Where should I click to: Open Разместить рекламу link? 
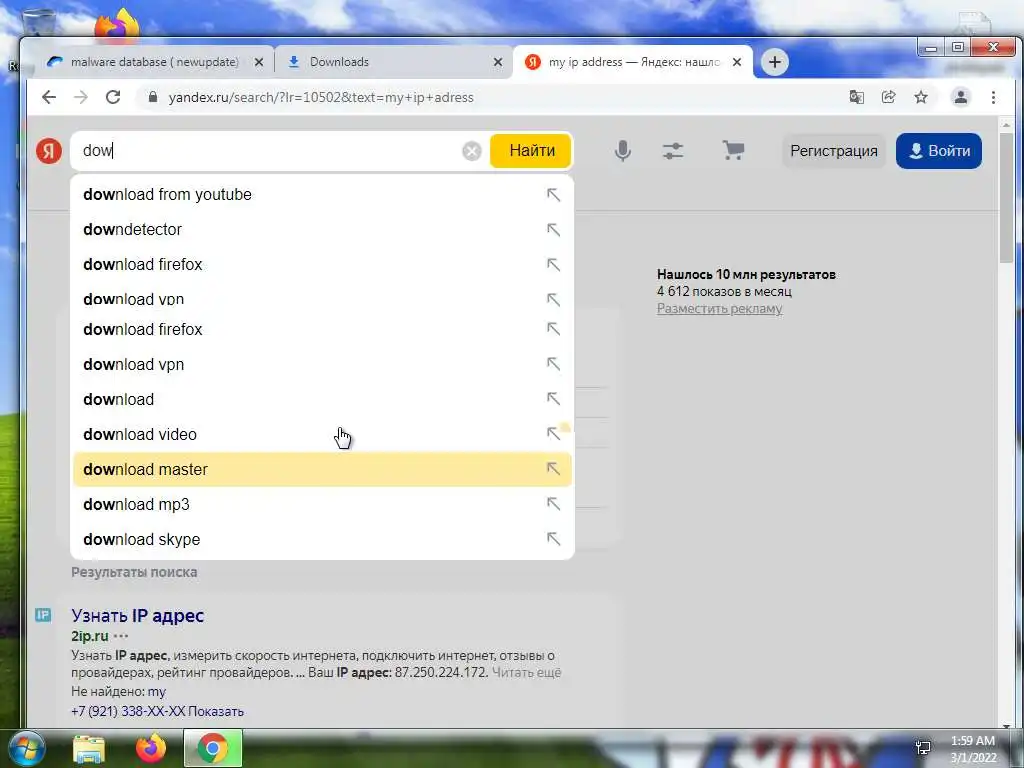719,308
